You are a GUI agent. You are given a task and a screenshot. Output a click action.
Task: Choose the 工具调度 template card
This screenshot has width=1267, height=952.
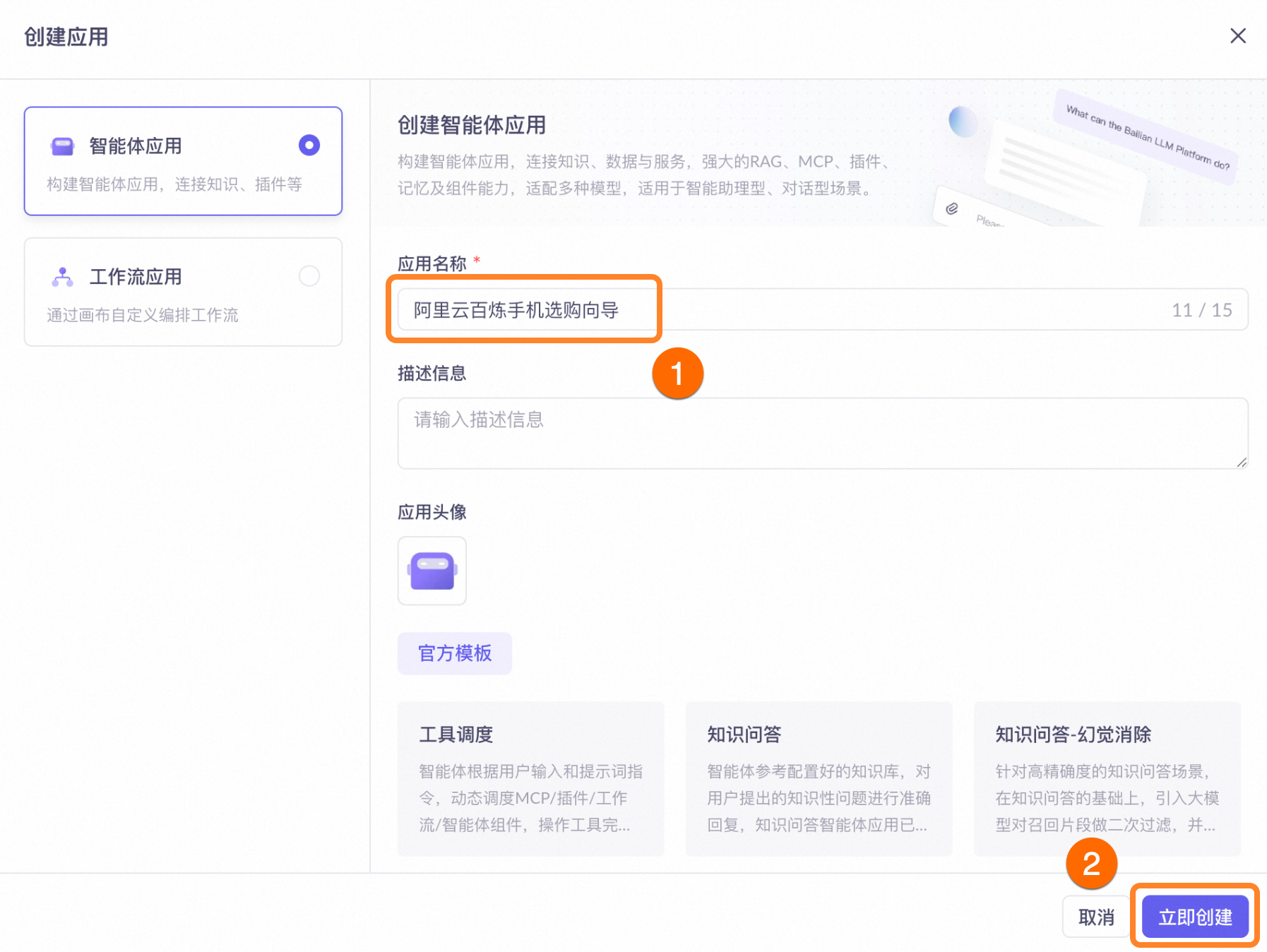coord(530,779)
